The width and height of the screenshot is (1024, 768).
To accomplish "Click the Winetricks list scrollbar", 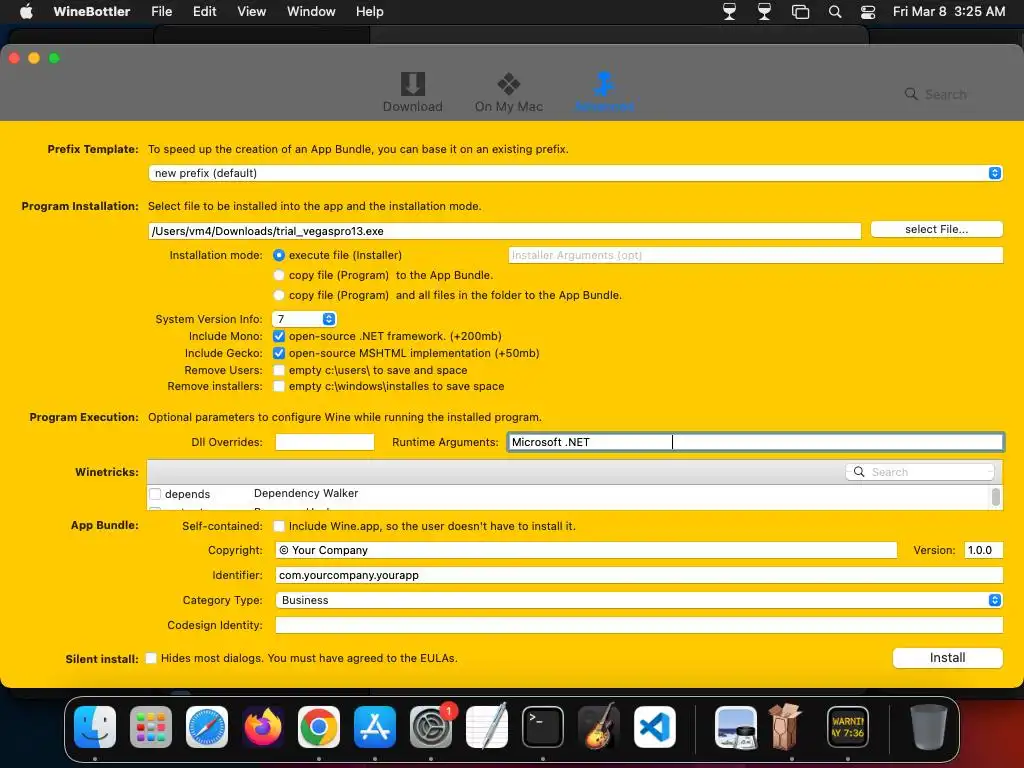I will pos(995,497).
